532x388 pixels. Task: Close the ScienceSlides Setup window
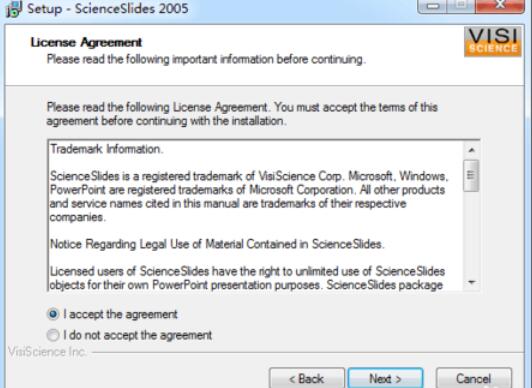pyautogui.click(x=500, y=6)
